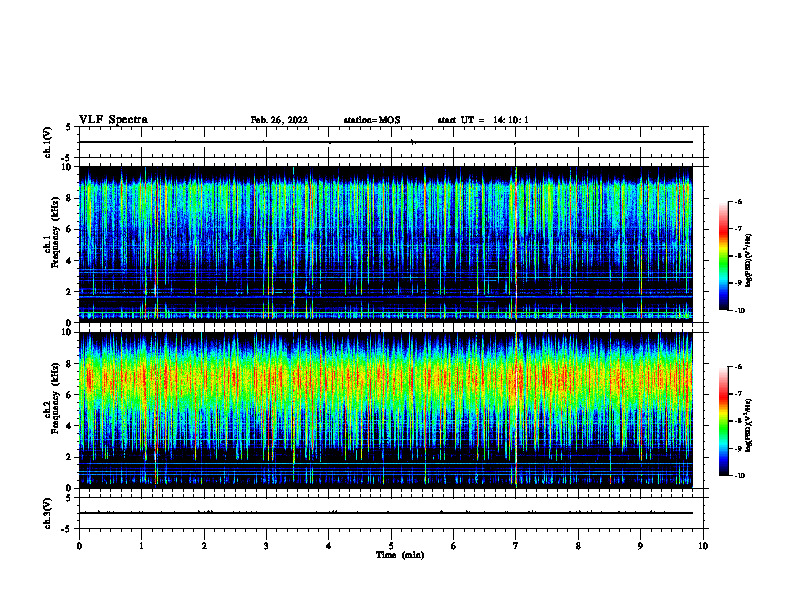Click the time axis tick label "2"

pyautogui.click(x=204, y=546)
